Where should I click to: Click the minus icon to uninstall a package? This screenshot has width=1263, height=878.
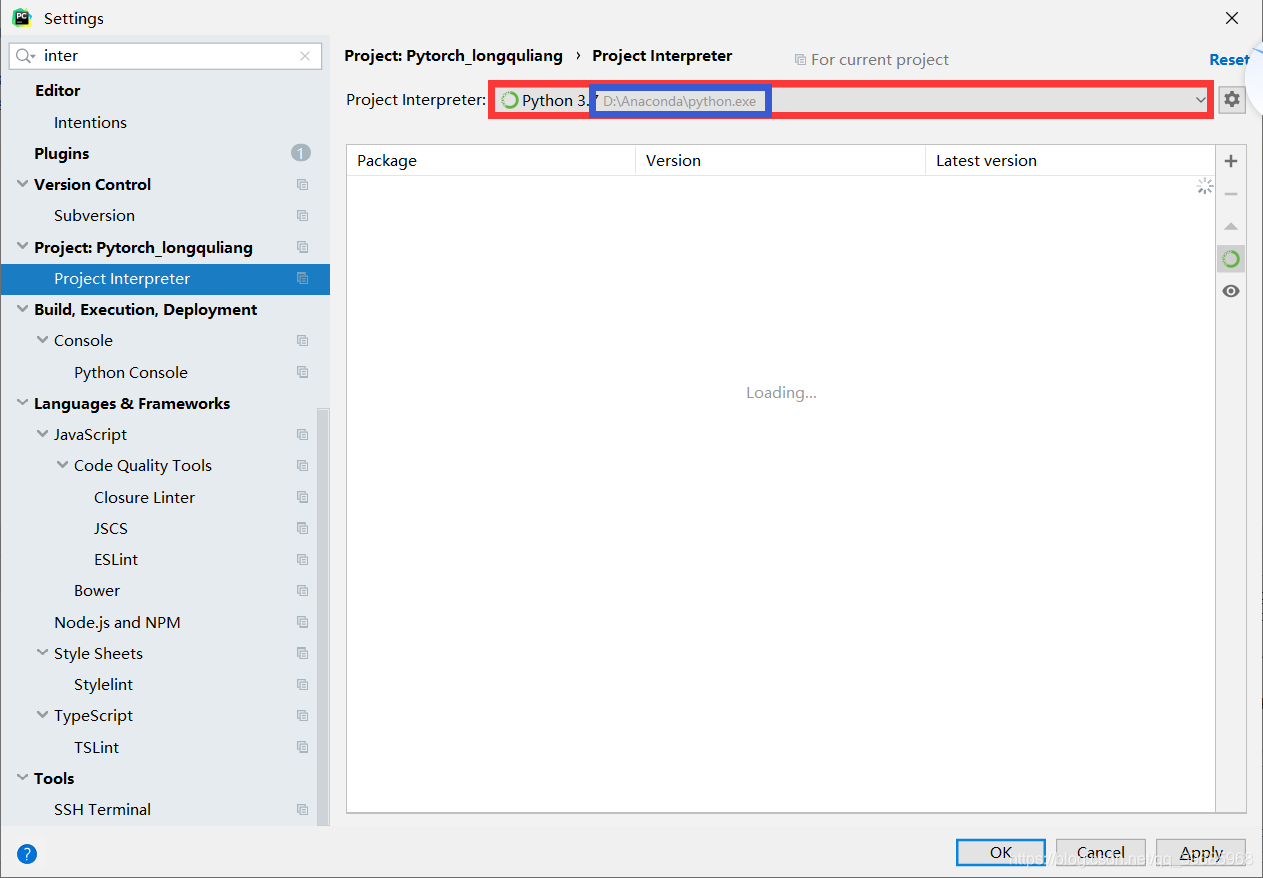coord(1231,194)
